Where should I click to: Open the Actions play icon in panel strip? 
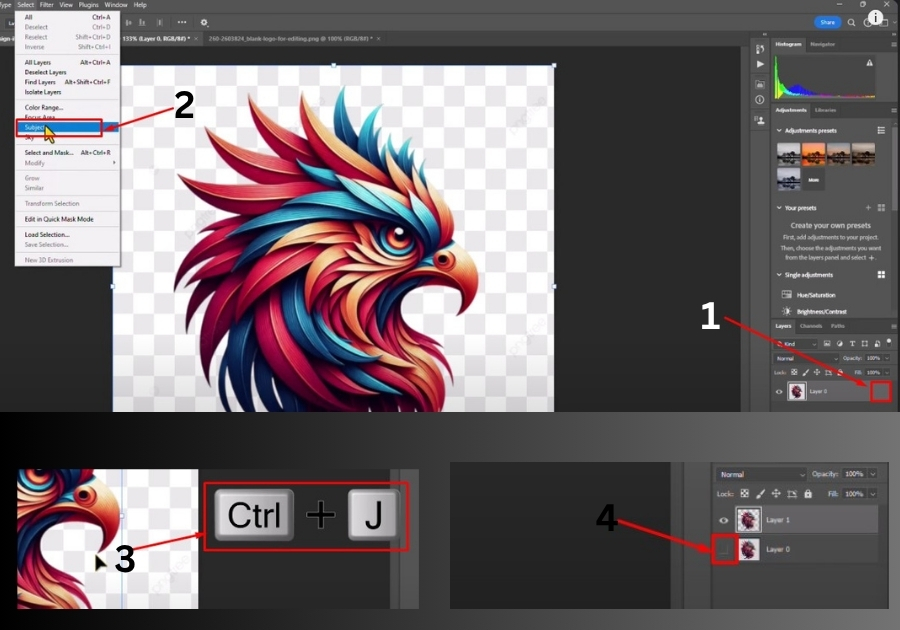click(760, 64)
